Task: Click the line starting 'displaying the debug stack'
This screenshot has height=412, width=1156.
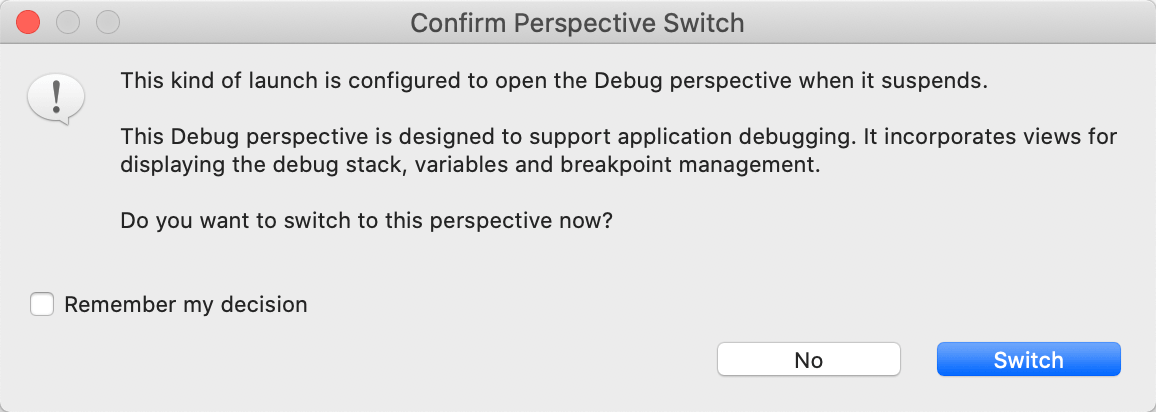Action: [470, 165]
